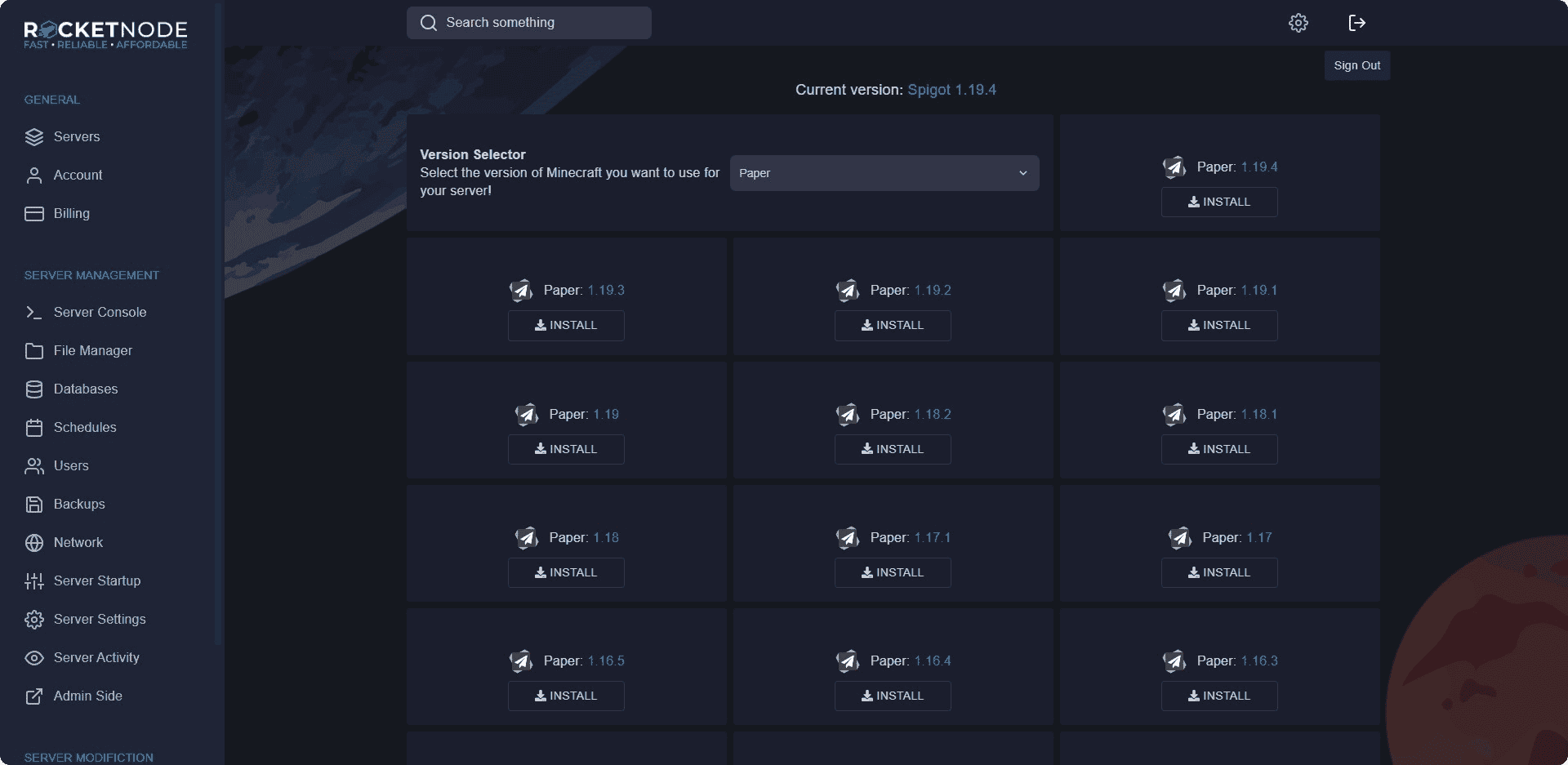Open Backups in server management
1568x765 pixels.
78,504
